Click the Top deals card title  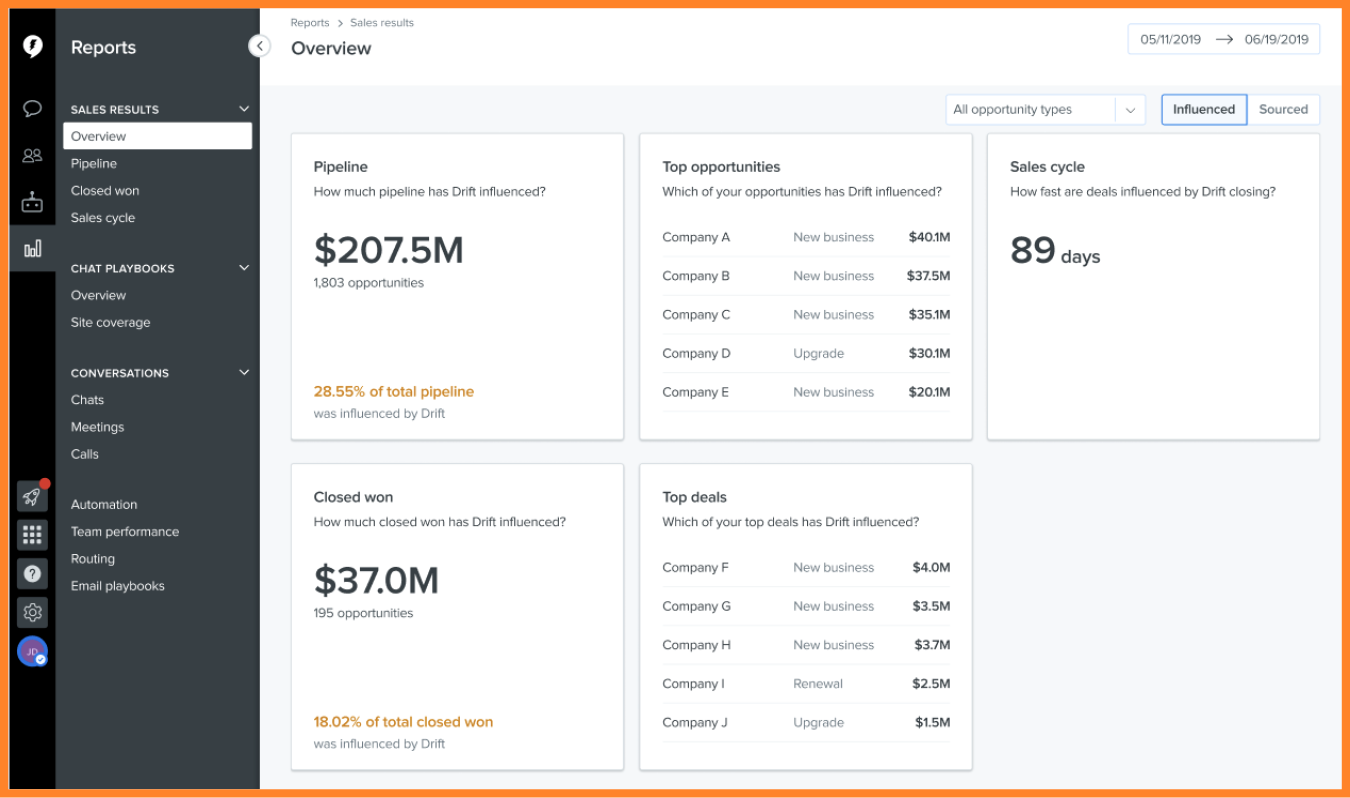[694, 497]
